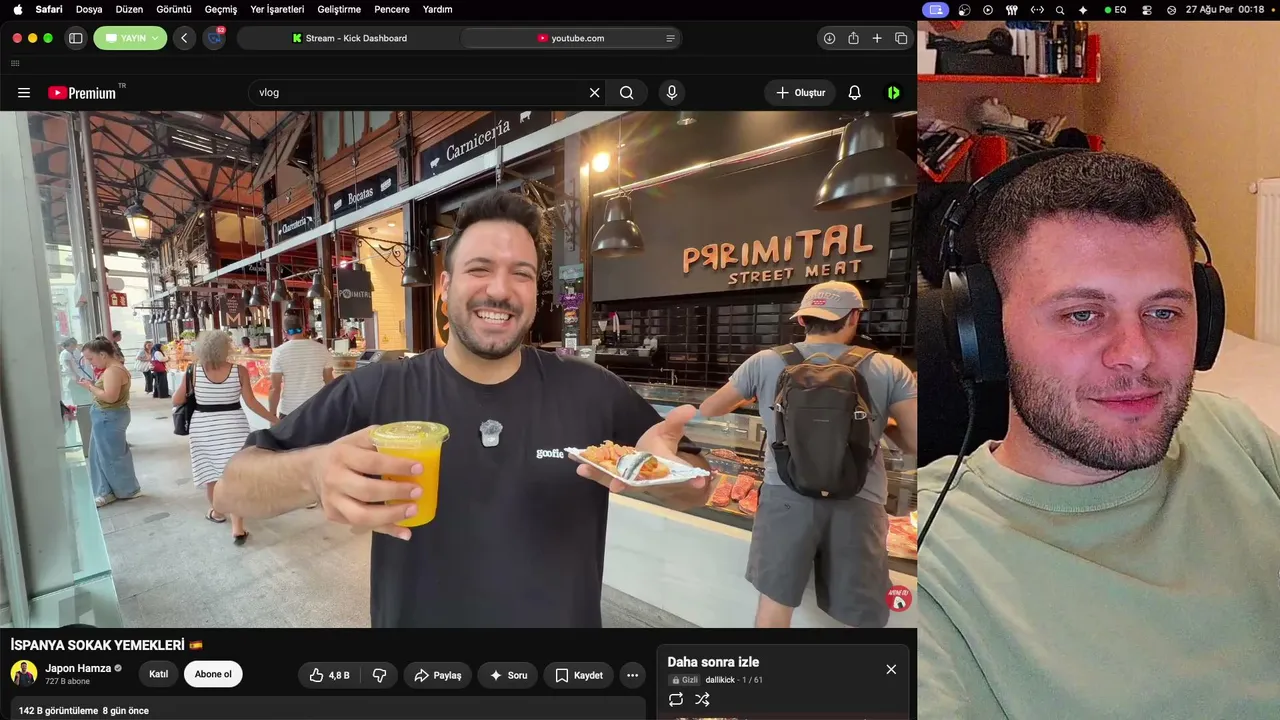Save the video with Kaydet

[x=578, y=675]
